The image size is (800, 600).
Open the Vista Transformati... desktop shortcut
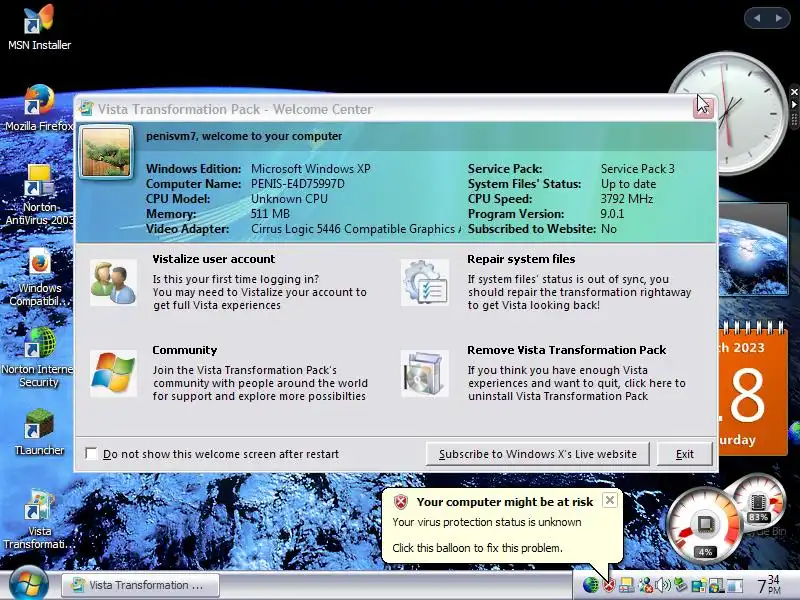(39, 519)
